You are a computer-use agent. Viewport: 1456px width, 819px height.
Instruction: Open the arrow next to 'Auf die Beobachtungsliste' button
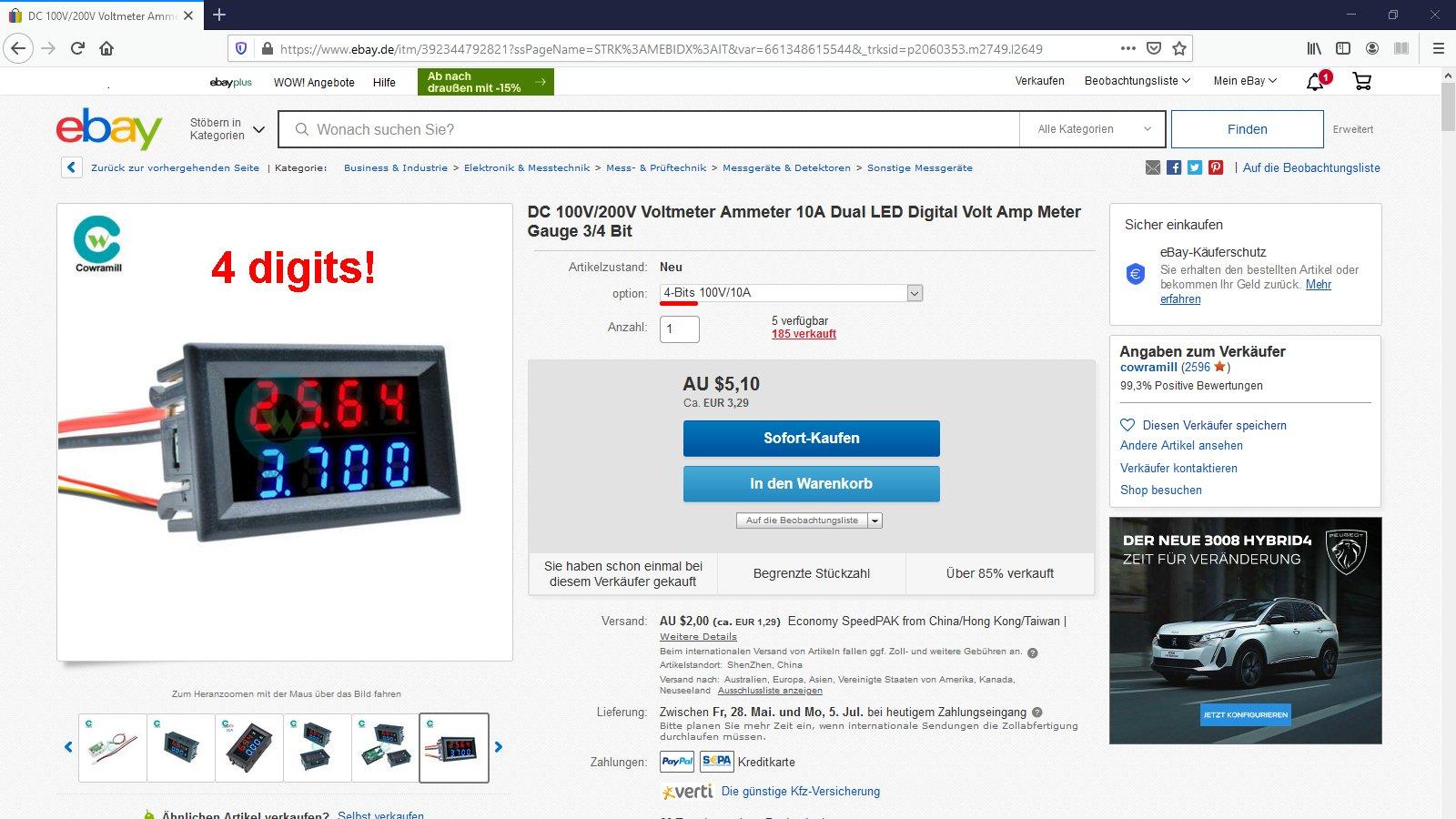coord(875,521)
